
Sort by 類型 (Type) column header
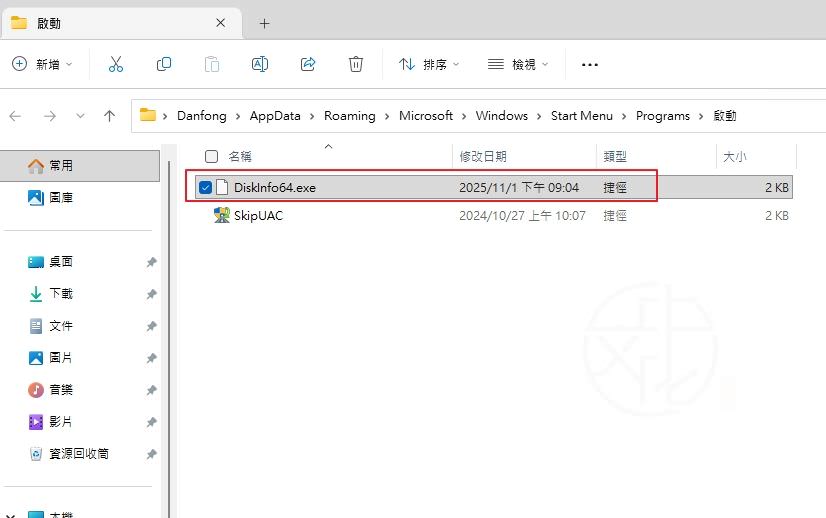click(615, 157)
